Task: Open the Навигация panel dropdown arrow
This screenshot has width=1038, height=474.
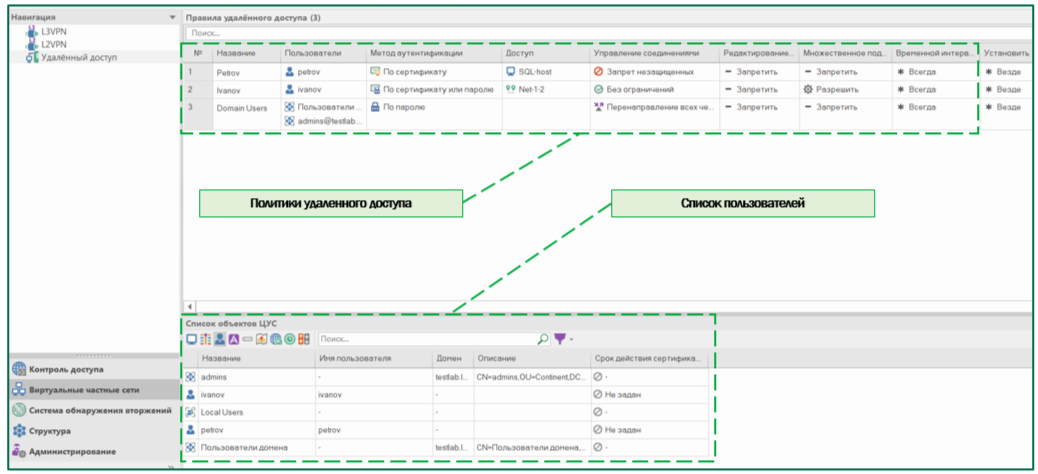Action: (x=173, y=17)
